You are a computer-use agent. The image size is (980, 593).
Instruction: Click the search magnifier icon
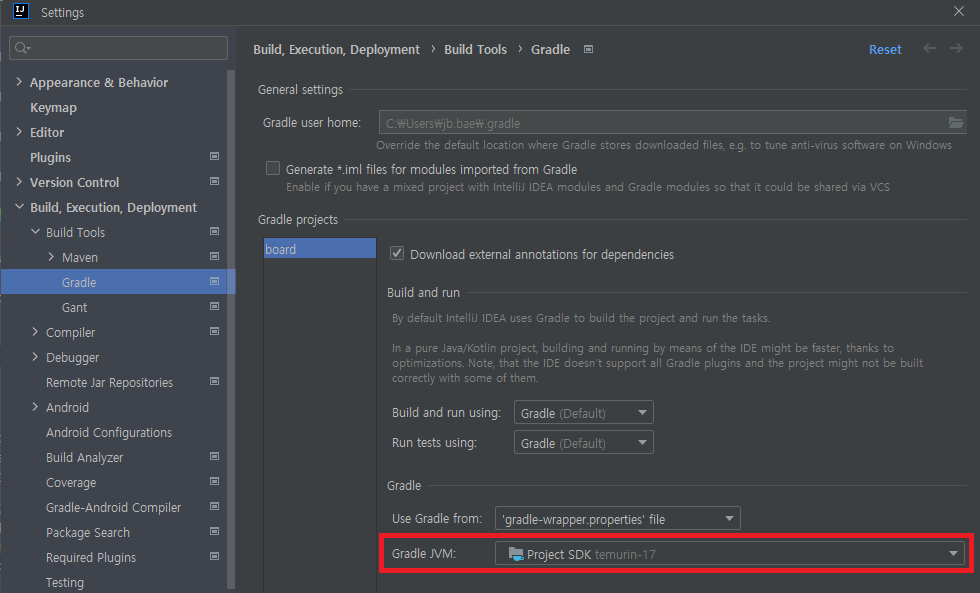tap(22, 48)
